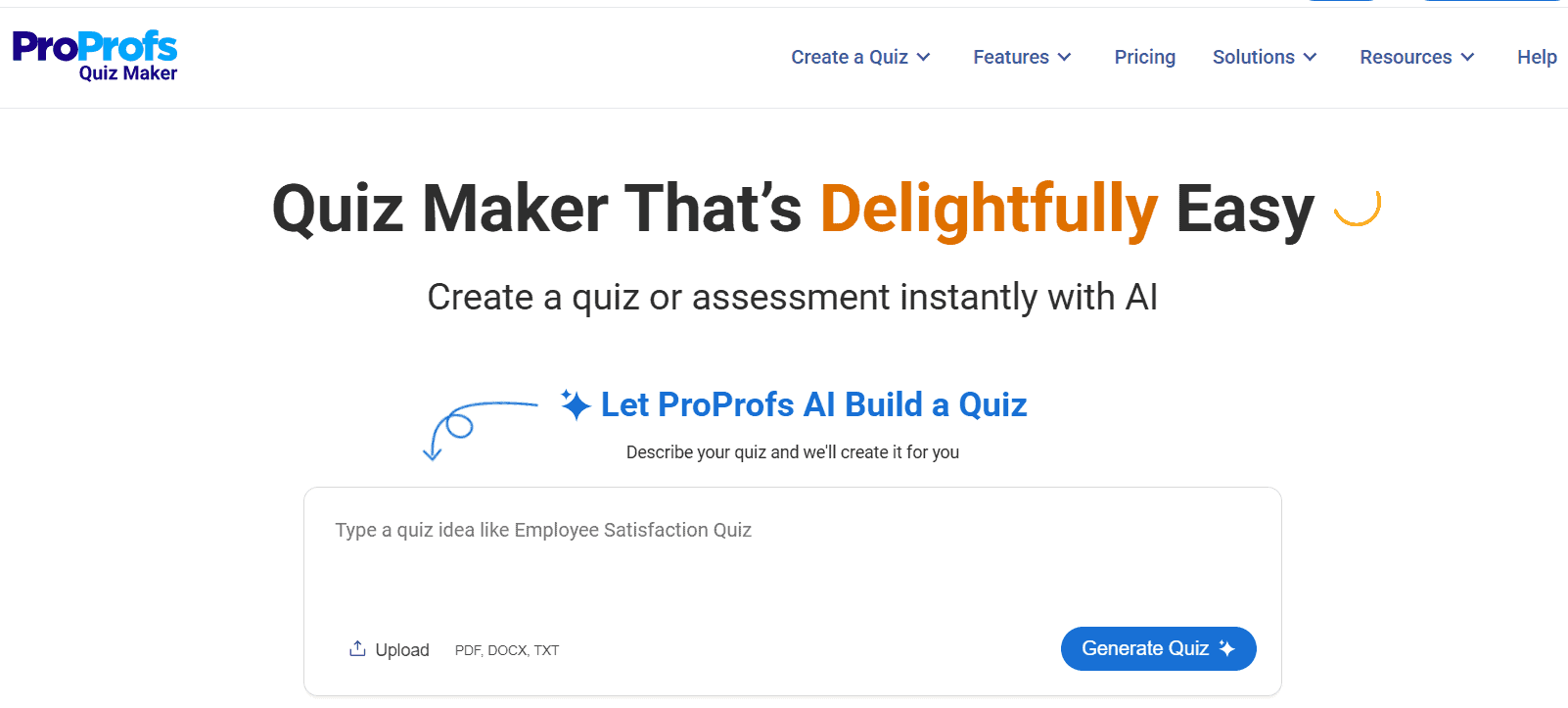
Task: Open the Pricing page
Action: point(1144,57)
